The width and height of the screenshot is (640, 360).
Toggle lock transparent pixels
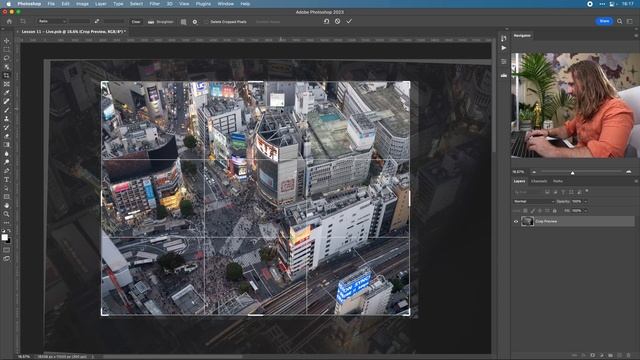[525, 211]
